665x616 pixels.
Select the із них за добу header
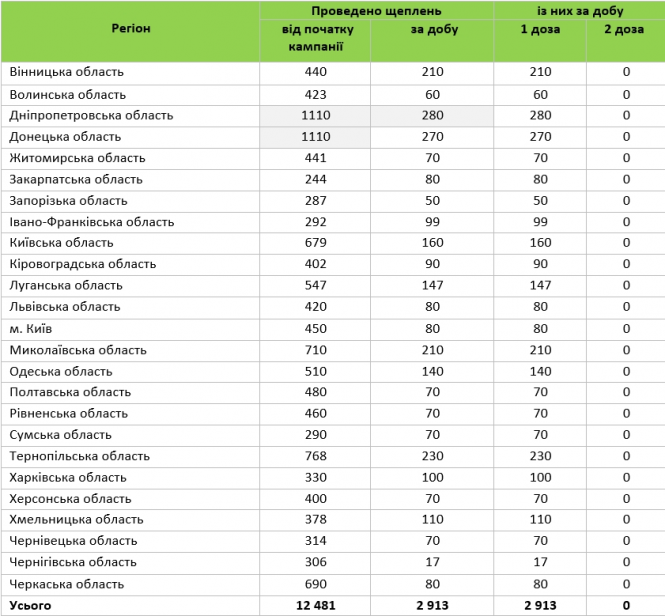pos(580,11)
